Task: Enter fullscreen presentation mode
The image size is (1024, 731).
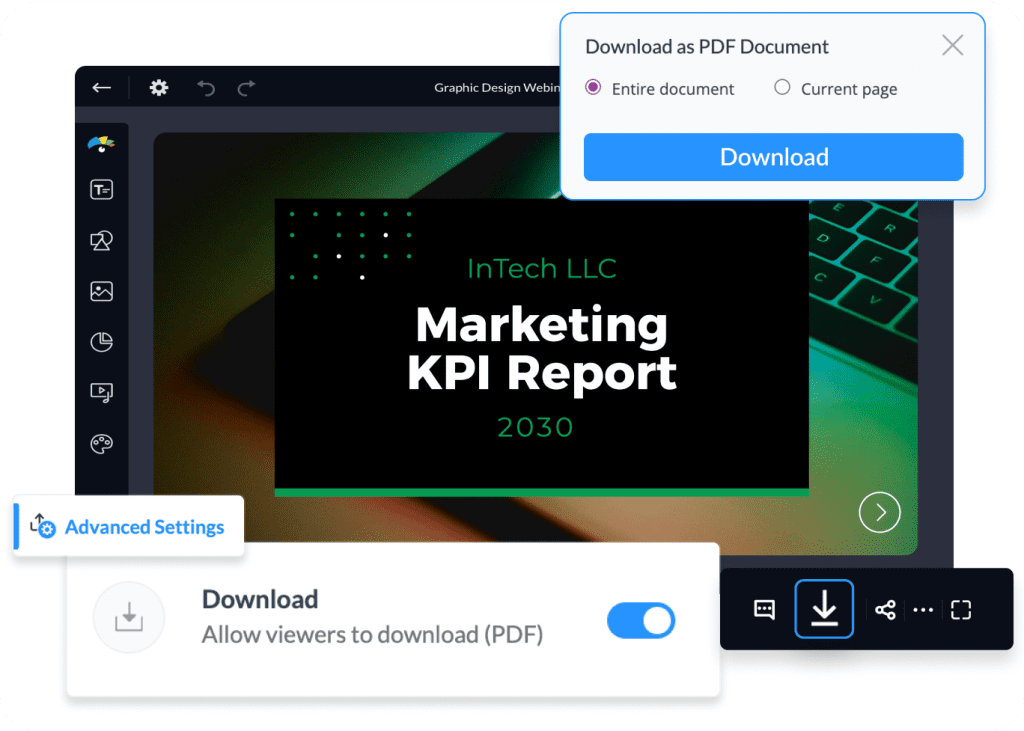Action: pos(960,608)
